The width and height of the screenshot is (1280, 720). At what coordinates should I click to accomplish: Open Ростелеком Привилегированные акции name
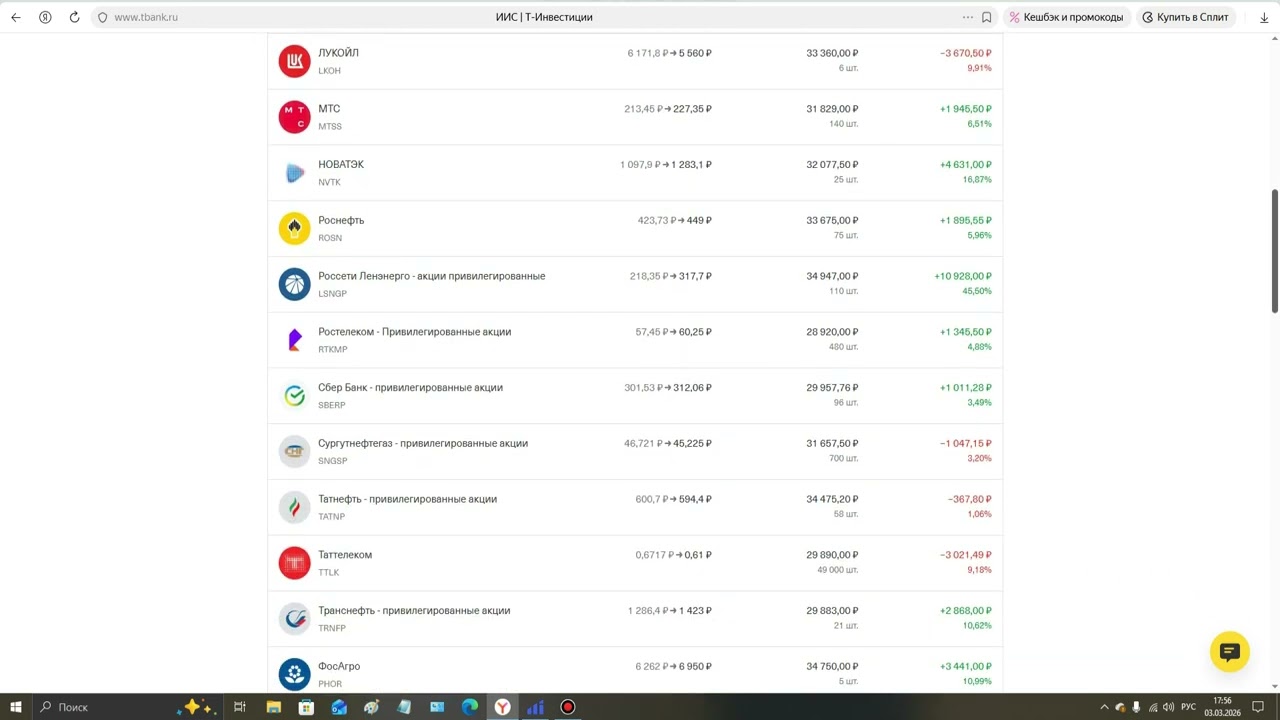pyautogui.click(x=415, y=332)
